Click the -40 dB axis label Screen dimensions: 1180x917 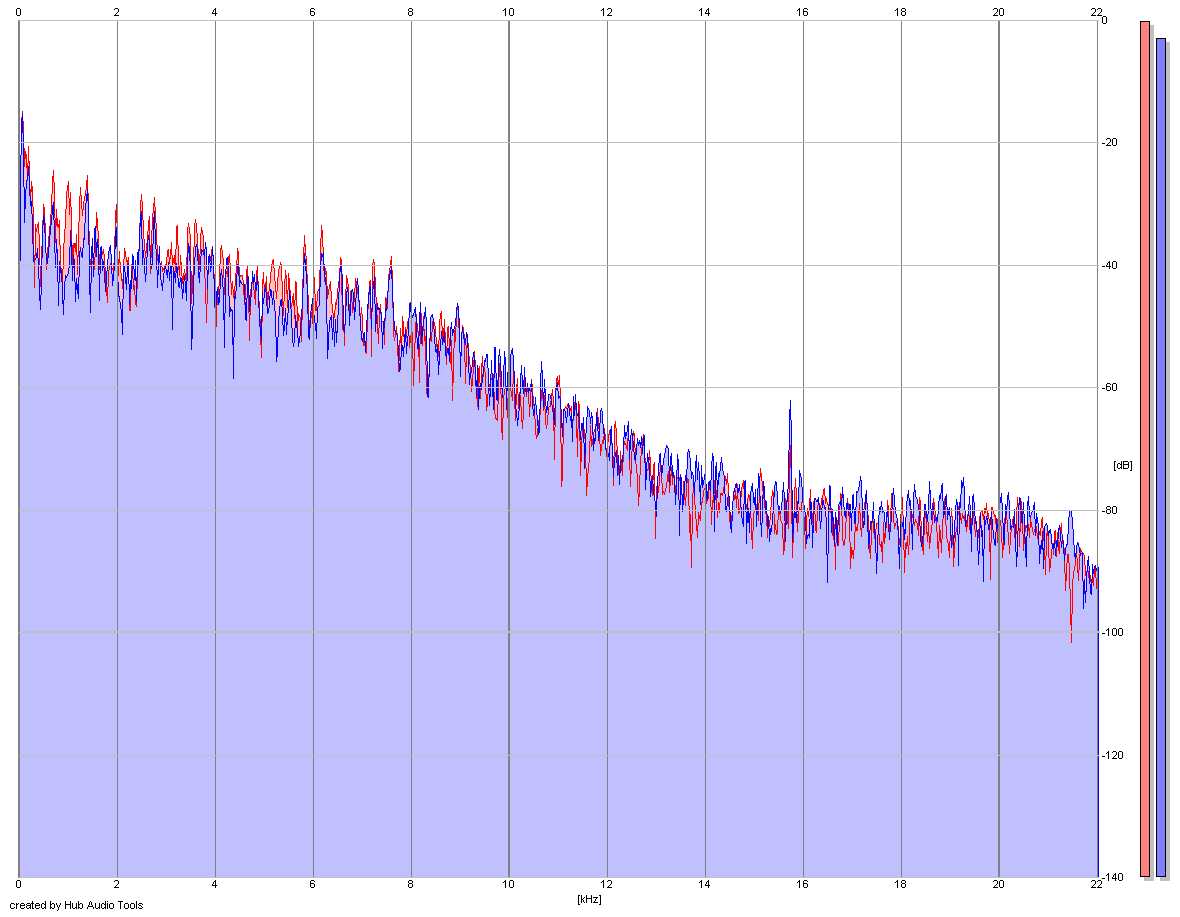[1109, 265]
